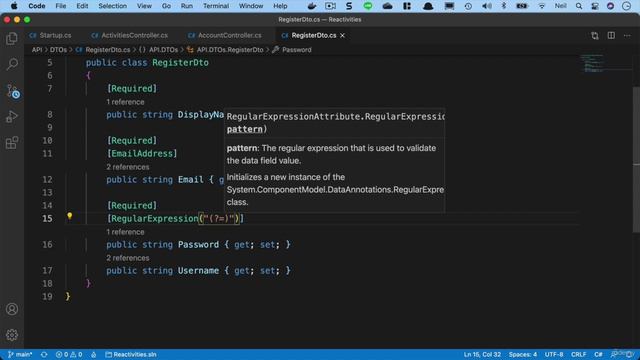Split the editor right
The height and width of the screenshot is (360, 640).
coord(611,36)
